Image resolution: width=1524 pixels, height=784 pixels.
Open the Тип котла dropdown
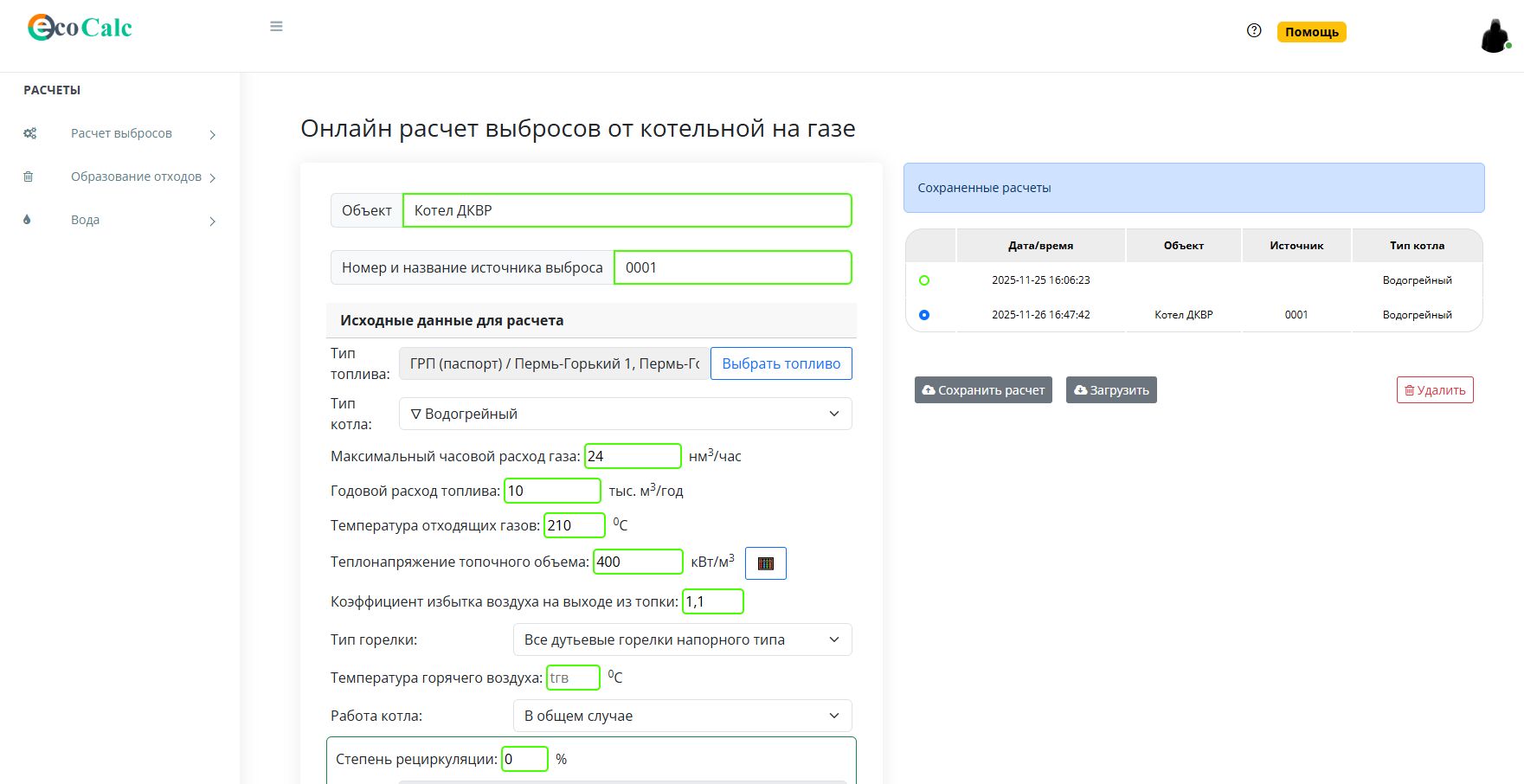(x=625, y=414)
